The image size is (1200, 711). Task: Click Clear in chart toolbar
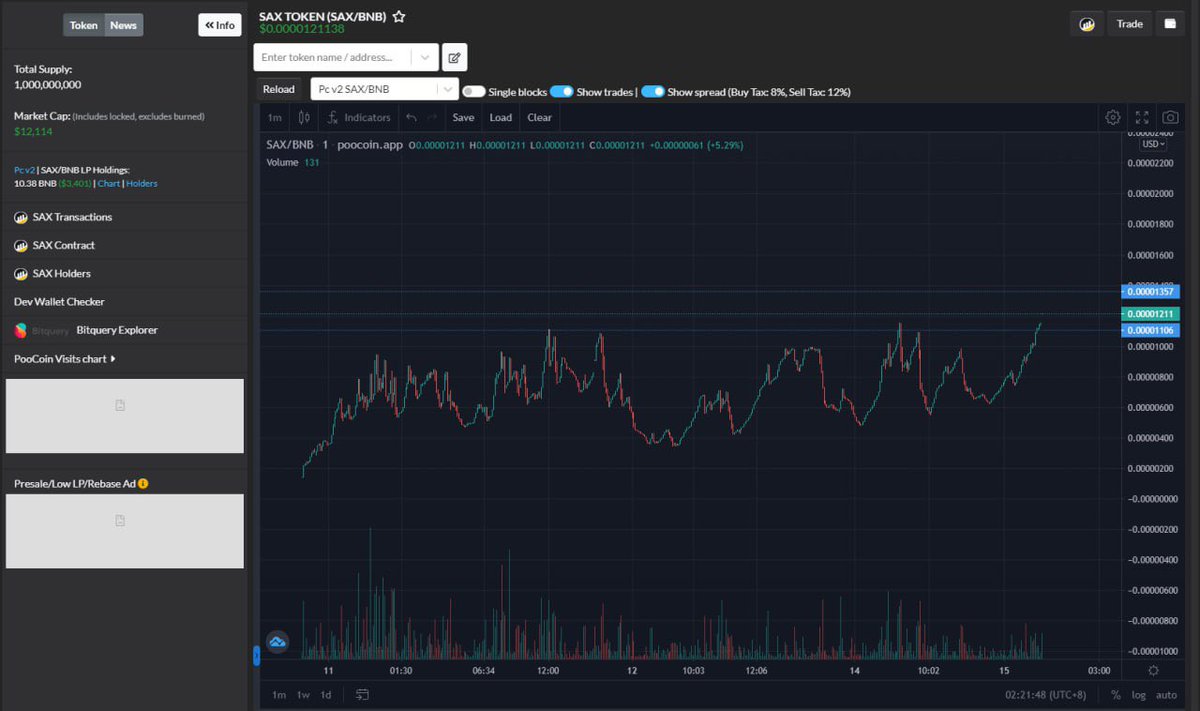(x=539, y=117)
